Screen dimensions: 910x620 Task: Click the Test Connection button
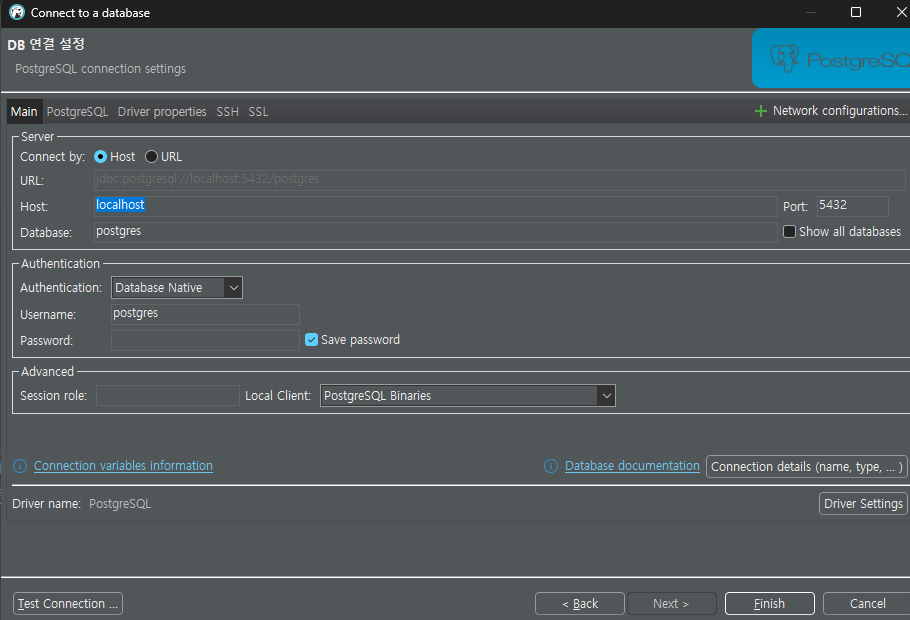(x=68, y=604)
